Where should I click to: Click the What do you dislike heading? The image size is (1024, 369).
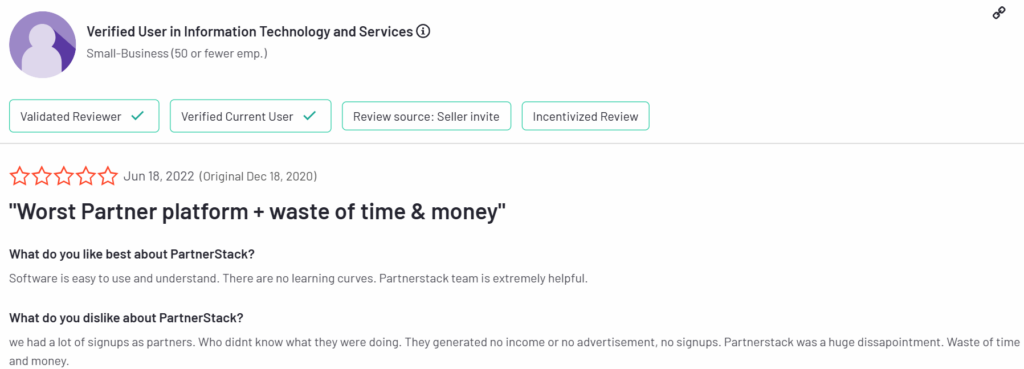pyautogui.click(x=126, y=318)
